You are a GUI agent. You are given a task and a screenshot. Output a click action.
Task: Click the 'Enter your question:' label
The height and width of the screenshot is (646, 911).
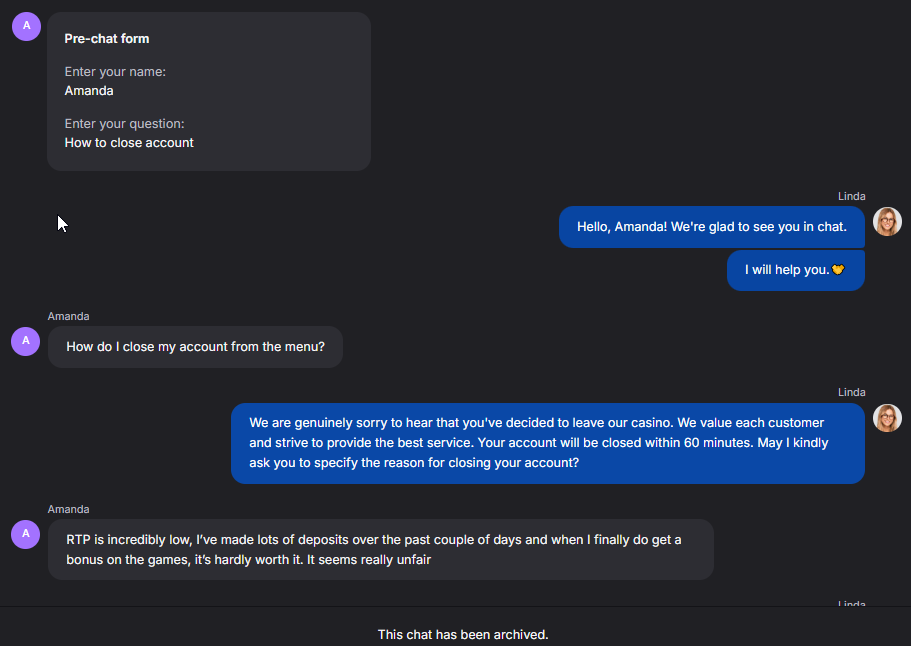[x=124, y=124]
